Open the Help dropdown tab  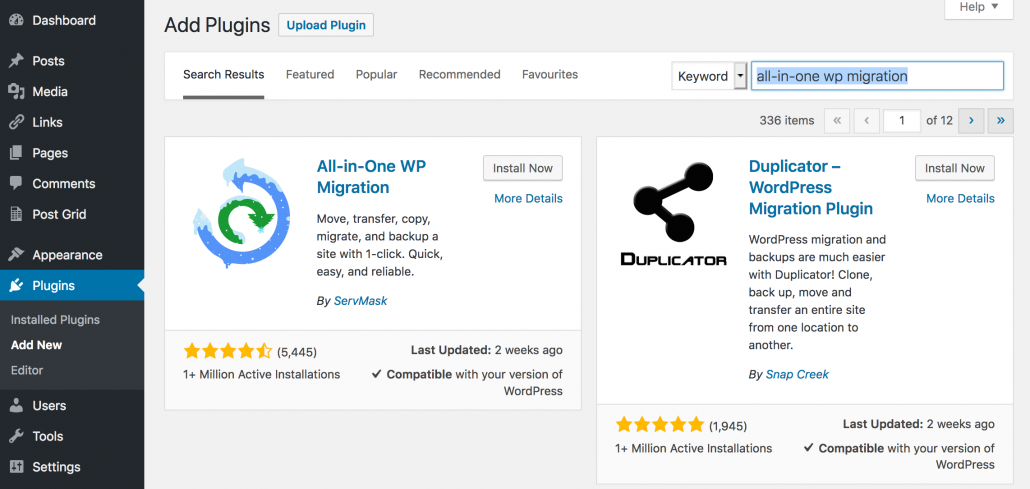[x=979, y=8]
